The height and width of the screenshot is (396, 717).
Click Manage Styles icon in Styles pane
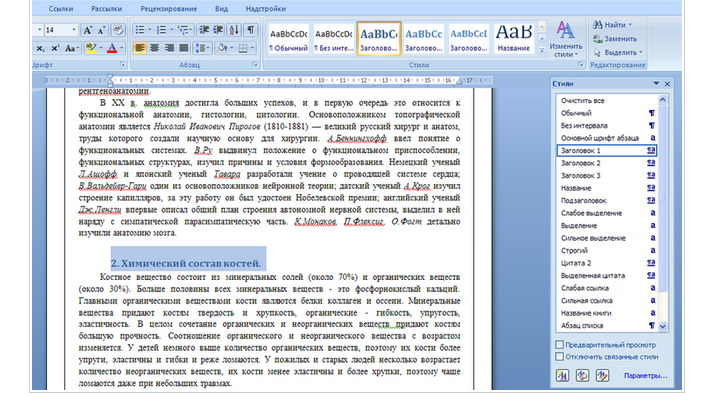[x=602, y=375]
